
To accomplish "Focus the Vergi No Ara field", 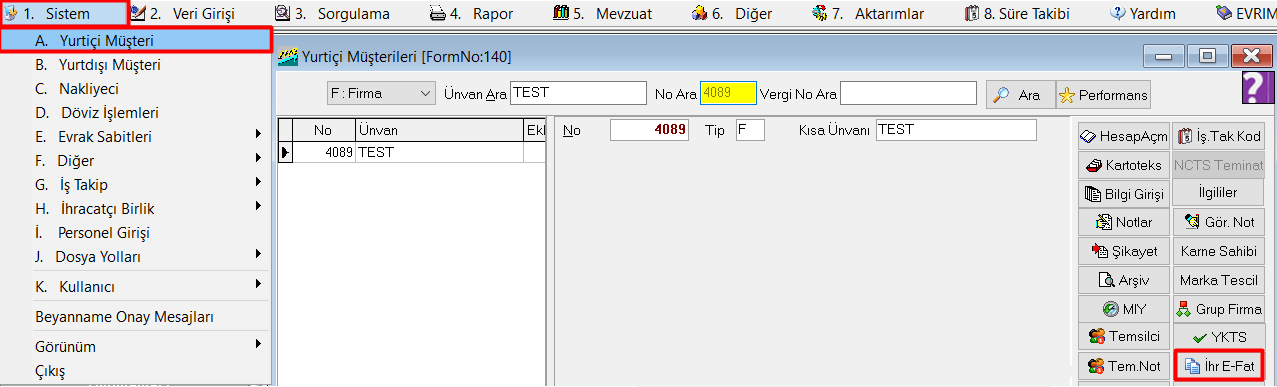I will pyautogui.click(x=908, y=94).
